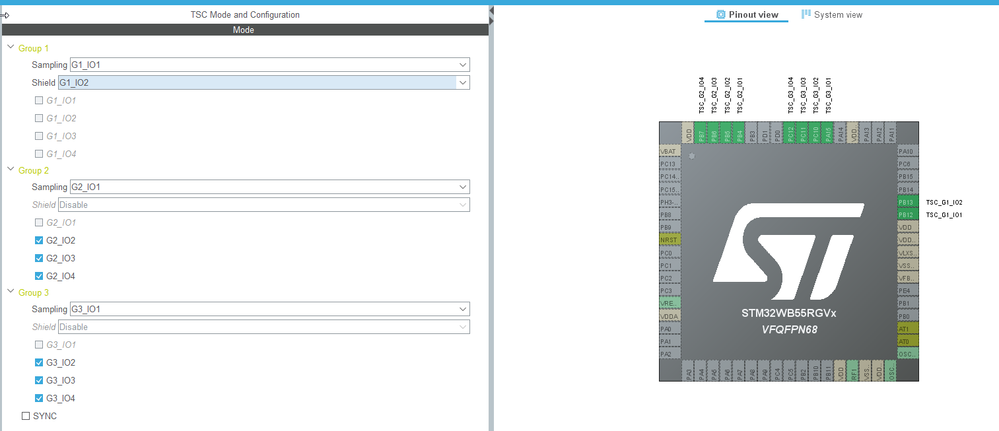Click the RF1 pin
This screenshot has width=999, height=431.
(853, 371)
